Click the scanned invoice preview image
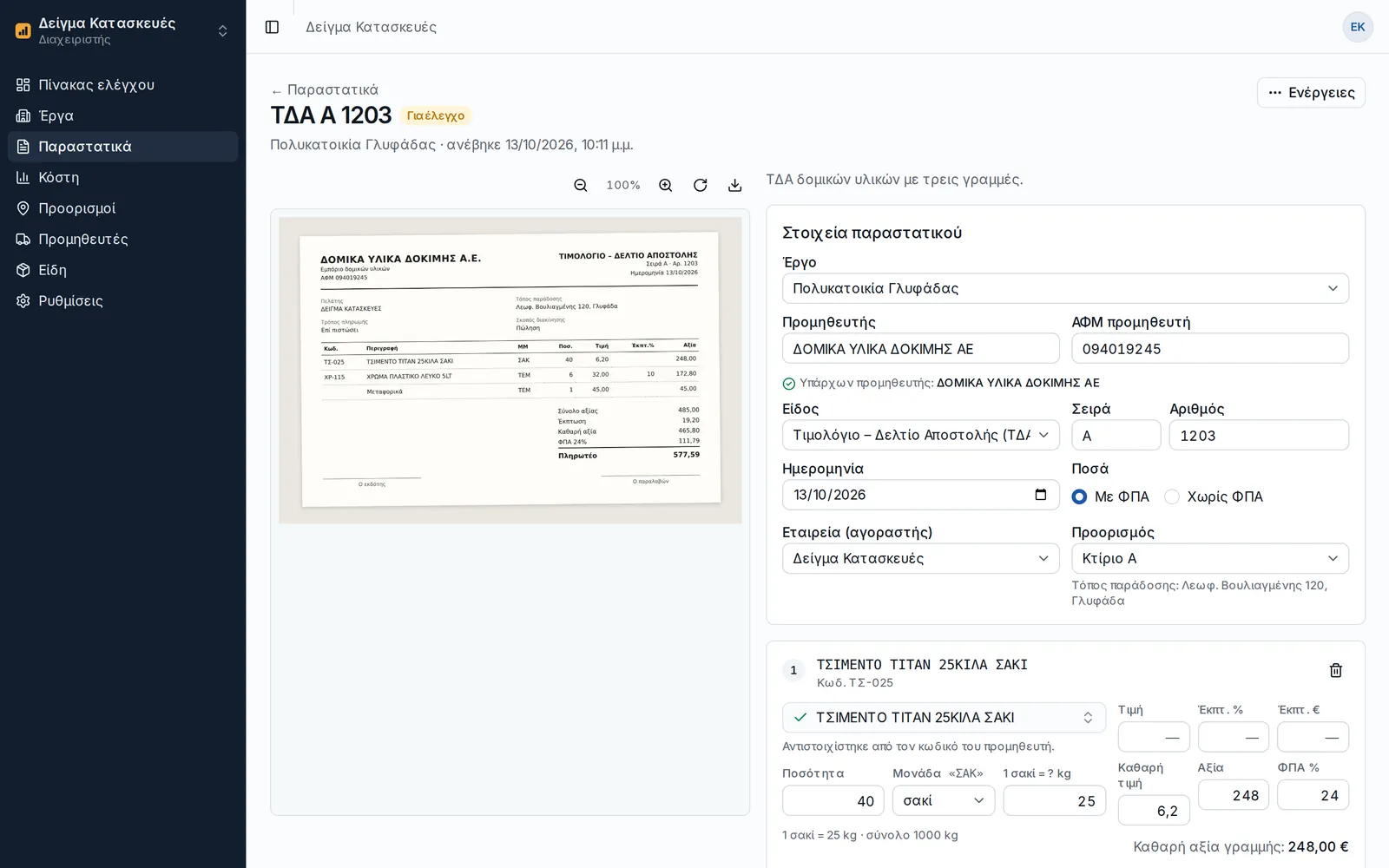This screenshot has height=868, width=1389. pos(510,371)
